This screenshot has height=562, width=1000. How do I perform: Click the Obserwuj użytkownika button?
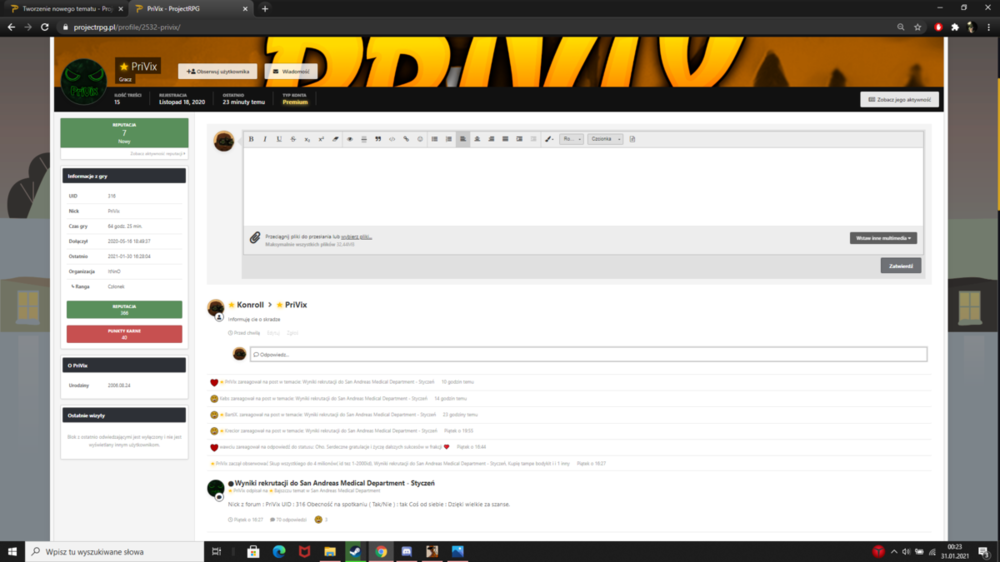coord(217,71)
